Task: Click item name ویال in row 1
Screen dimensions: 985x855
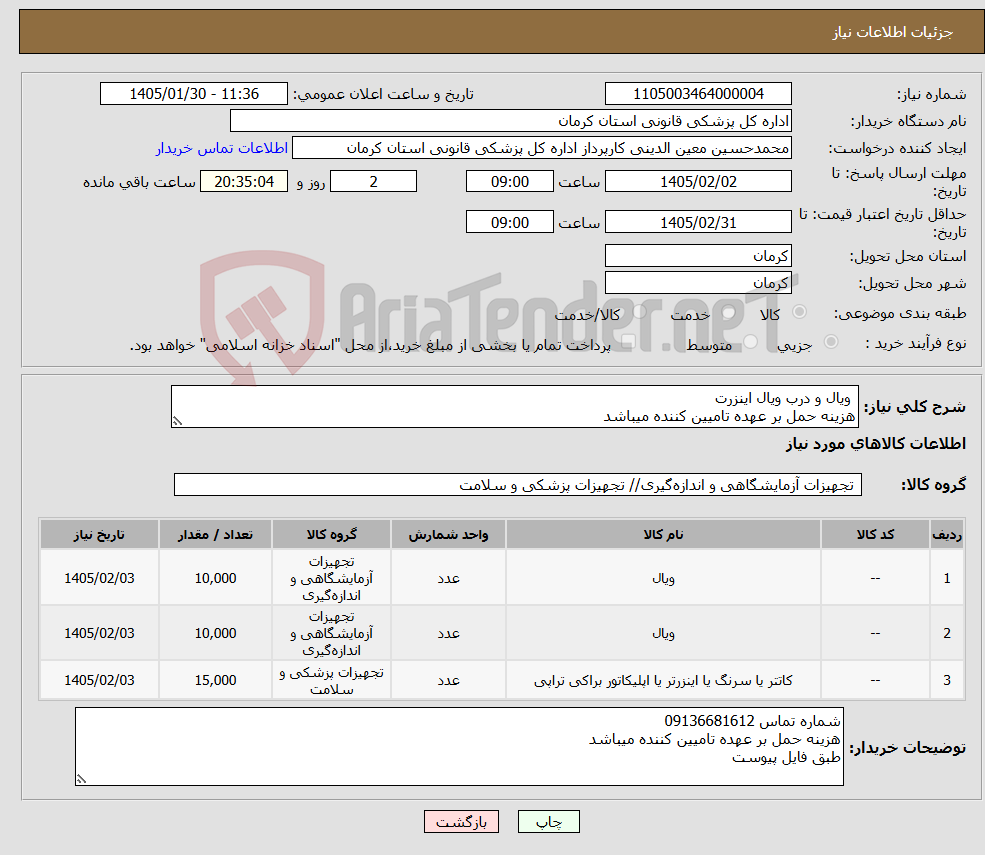Action: pyautogui.click(x=663, y=578)
